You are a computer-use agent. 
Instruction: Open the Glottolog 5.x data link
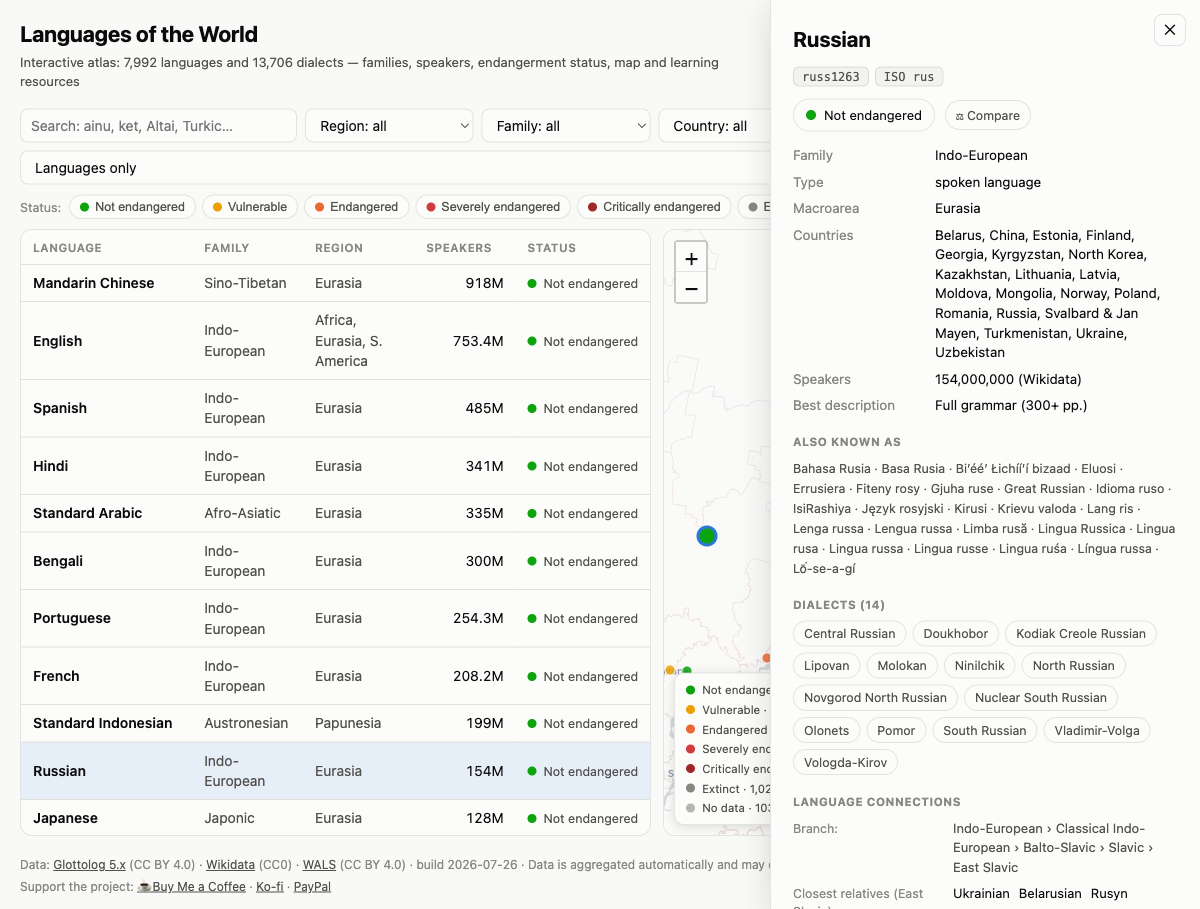coord(90,865)
